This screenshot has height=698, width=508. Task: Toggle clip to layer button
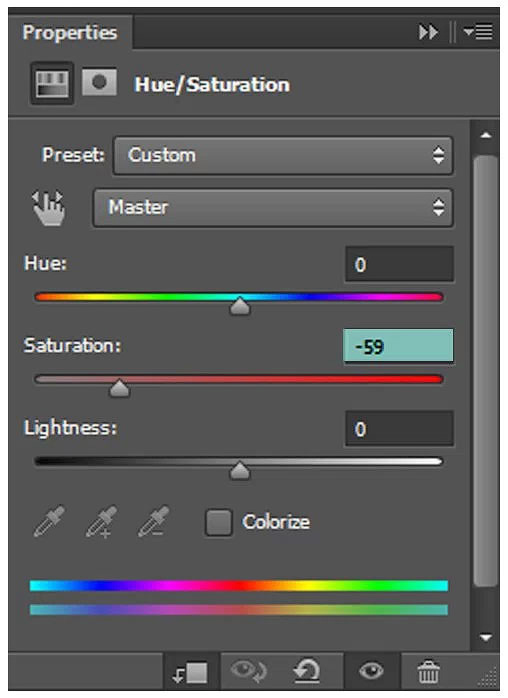pyautogui.click(x=191, y=672)
